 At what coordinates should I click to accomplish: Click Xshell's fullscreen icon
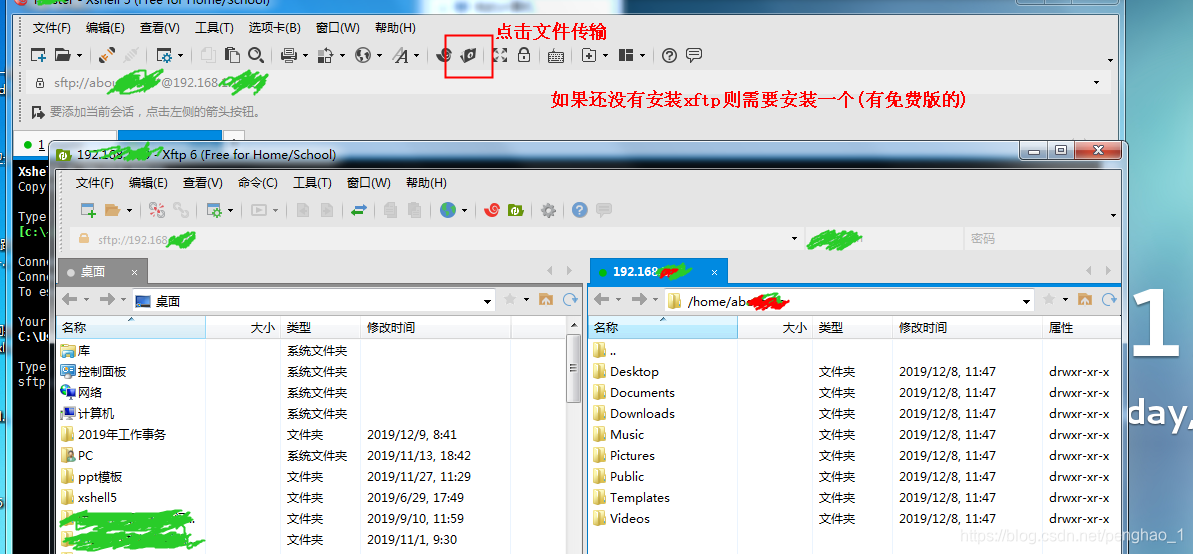click(x=500, y=55)
